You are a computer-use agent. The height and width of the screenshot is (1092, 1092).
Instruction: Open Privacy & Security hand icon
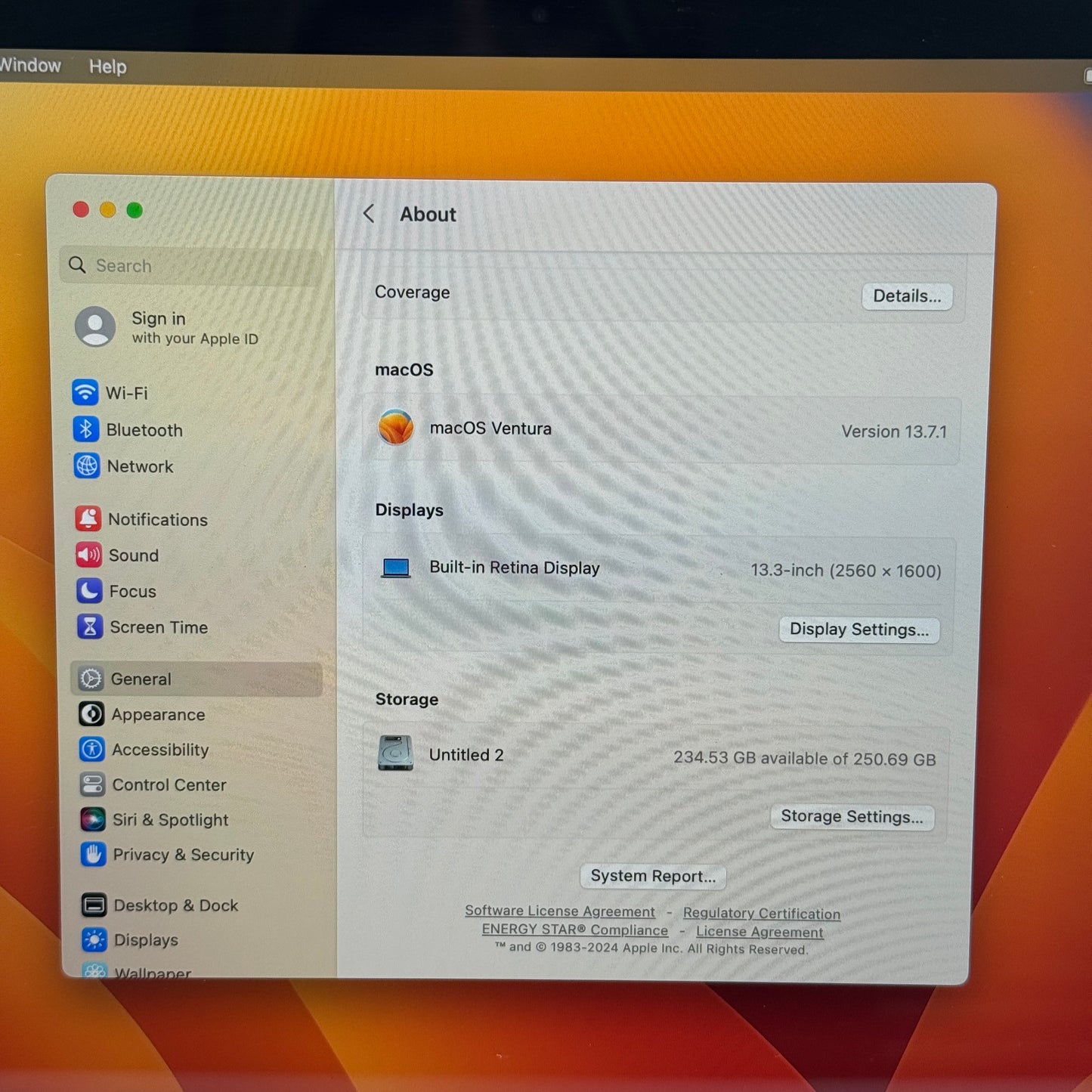click(93, 854)
